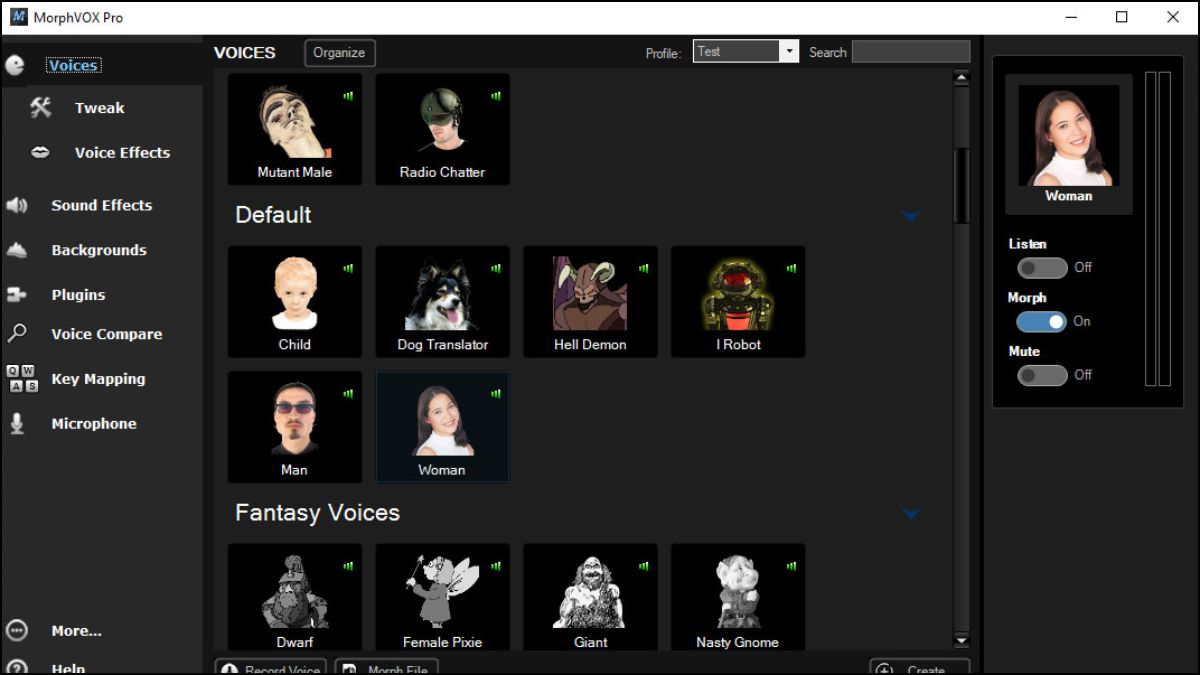1200x675 pixels.
Task: Pick the Nasty Gnome voice
Action: [x=738, y=598]
